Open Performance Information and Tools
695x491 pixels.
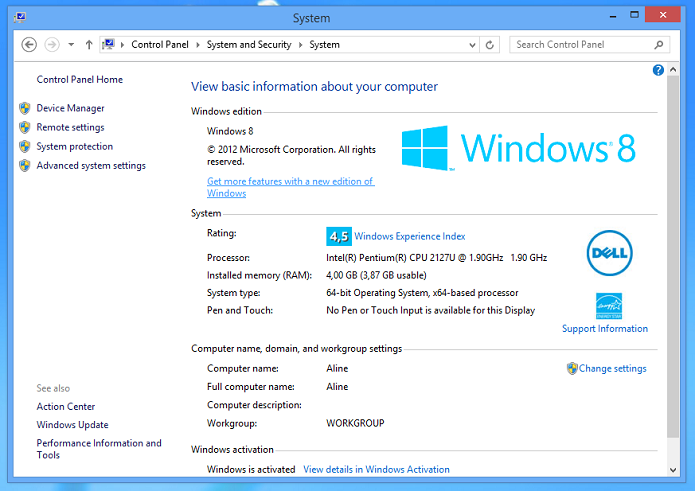click(x=99, y=449)
